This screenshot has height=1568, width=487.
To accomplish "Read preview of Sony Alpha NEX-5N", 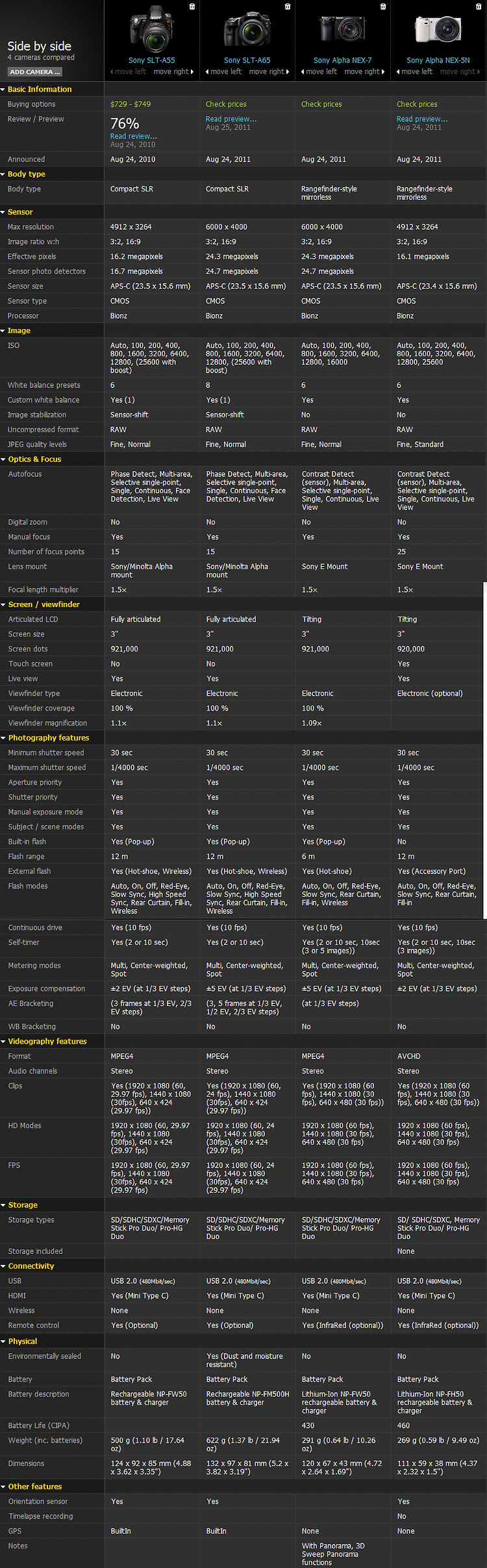I will coord(422,119).
